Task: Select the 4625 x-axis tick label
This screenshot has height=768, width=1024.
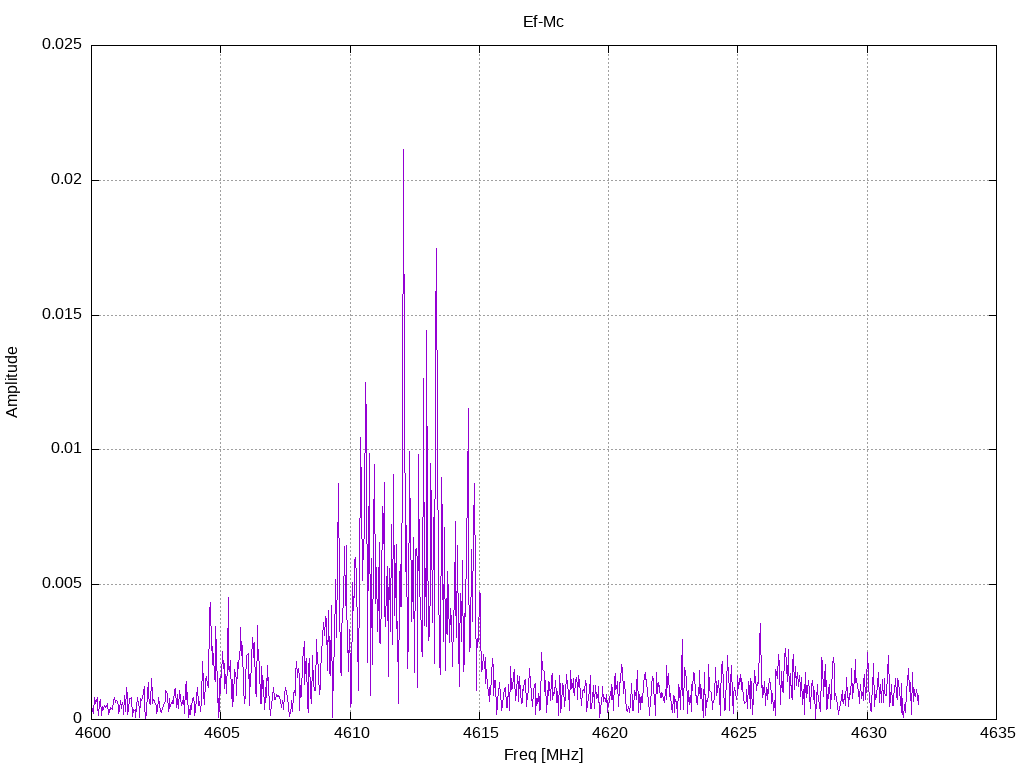Action: coord(738,733)
